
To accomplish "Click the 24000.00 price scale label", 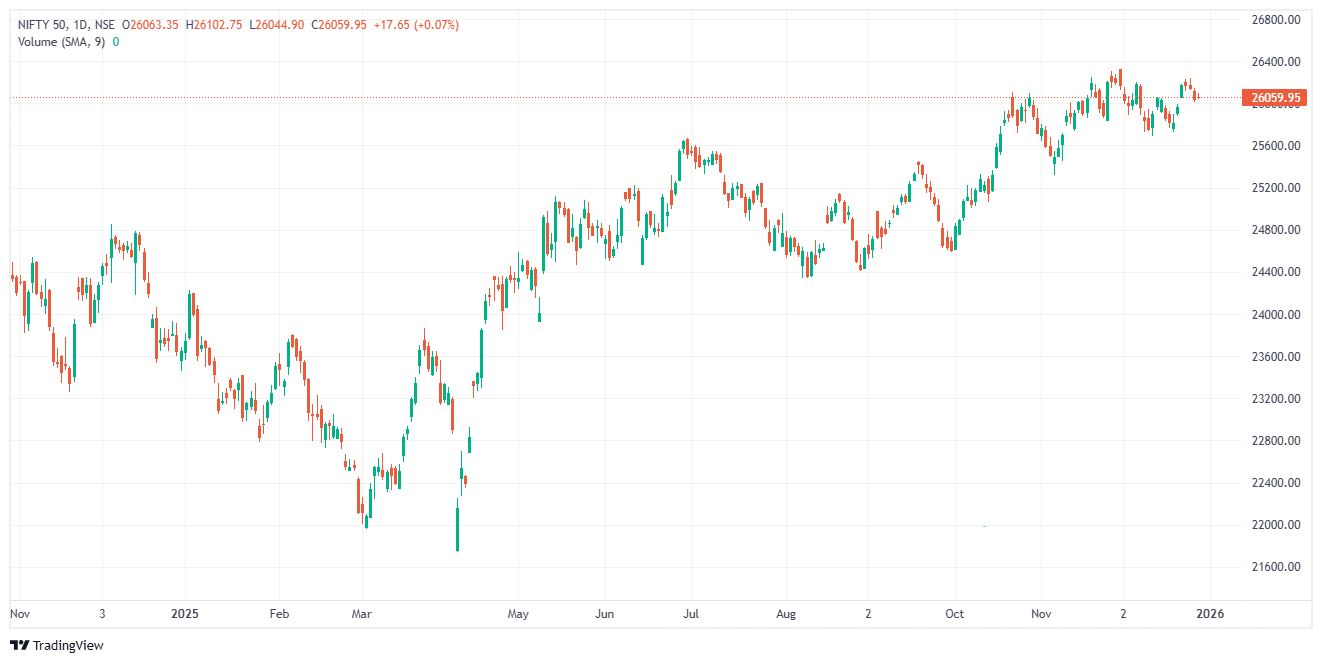I will [1275, 315].
